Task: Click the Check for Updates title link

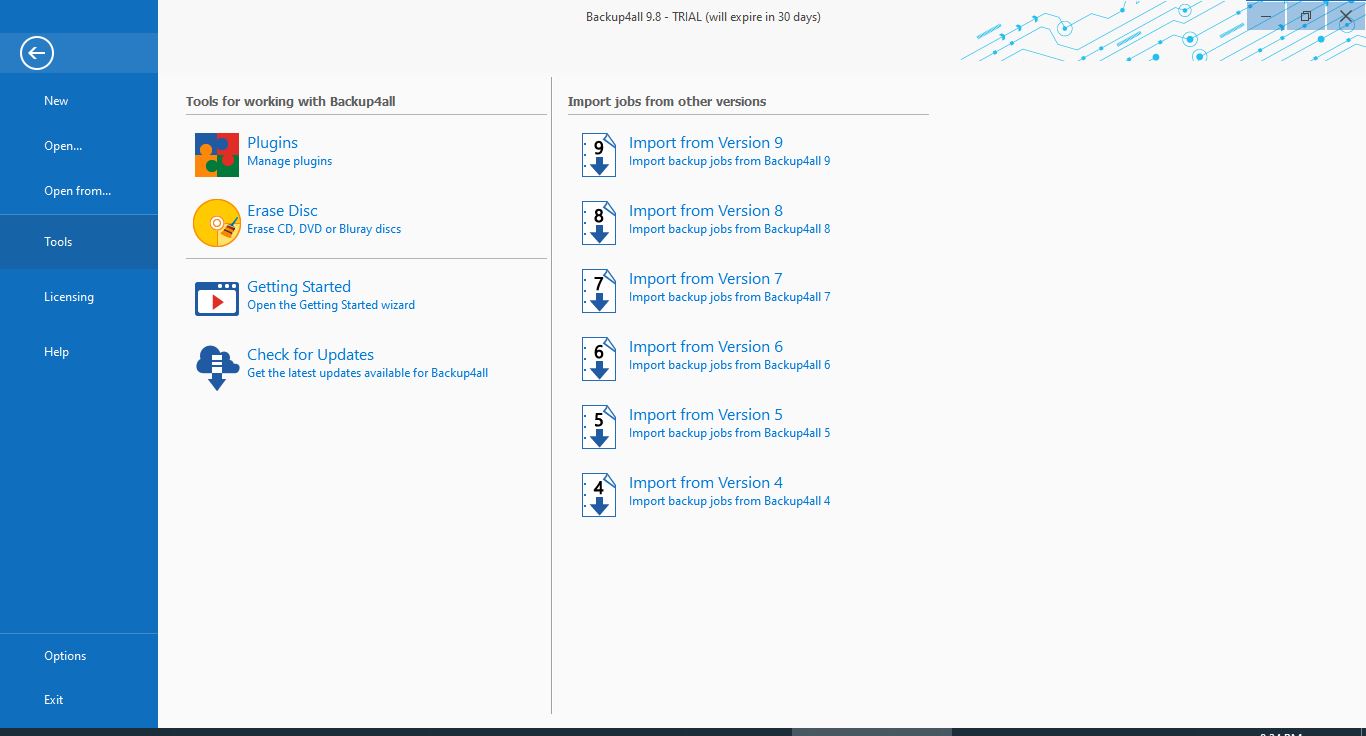Action: 310,355
